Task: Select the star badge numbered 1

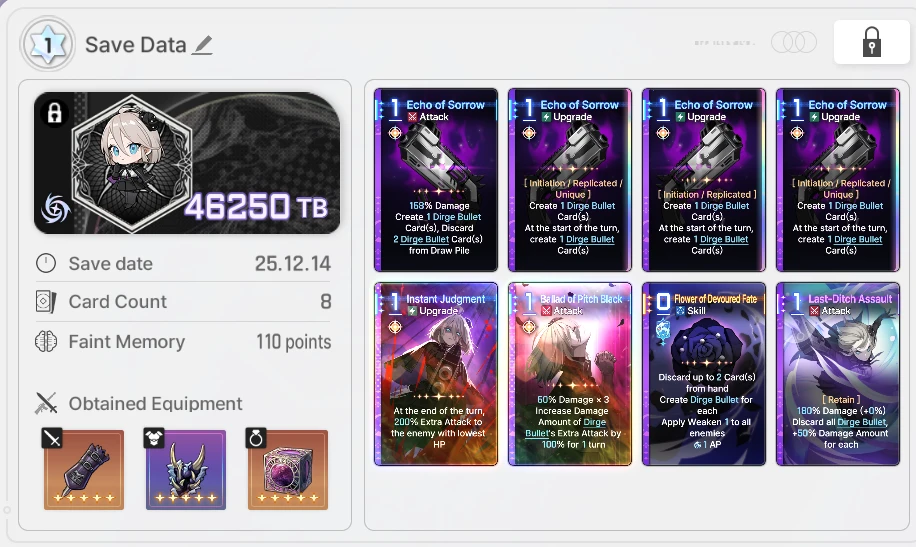Action: 47,44
